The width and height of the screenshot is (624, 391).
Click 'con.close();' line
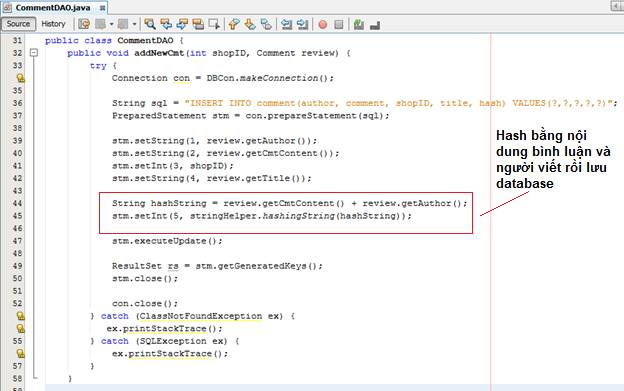145,303
